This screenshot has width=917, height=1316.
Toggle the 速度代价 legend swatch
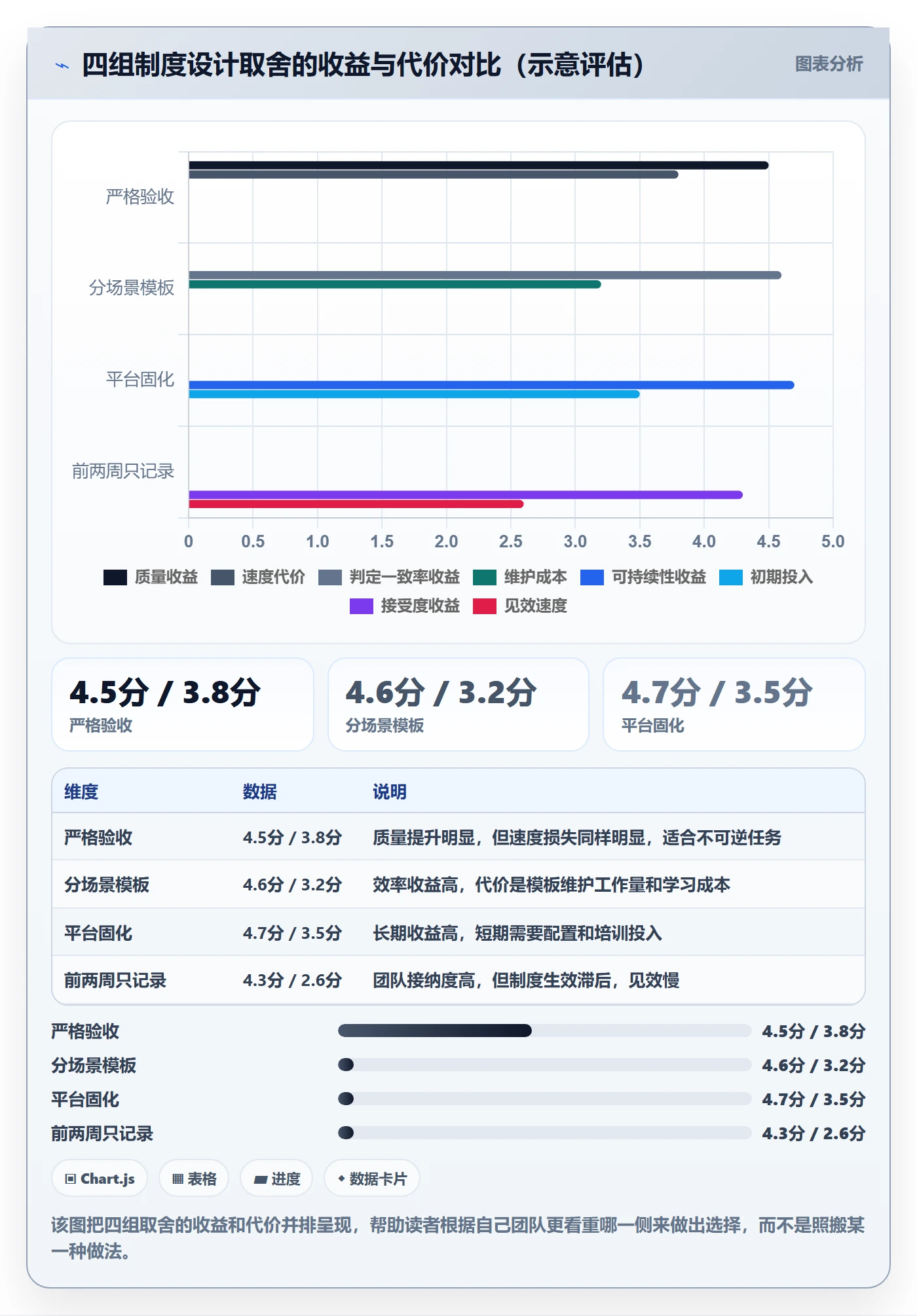tap(222, 577)
